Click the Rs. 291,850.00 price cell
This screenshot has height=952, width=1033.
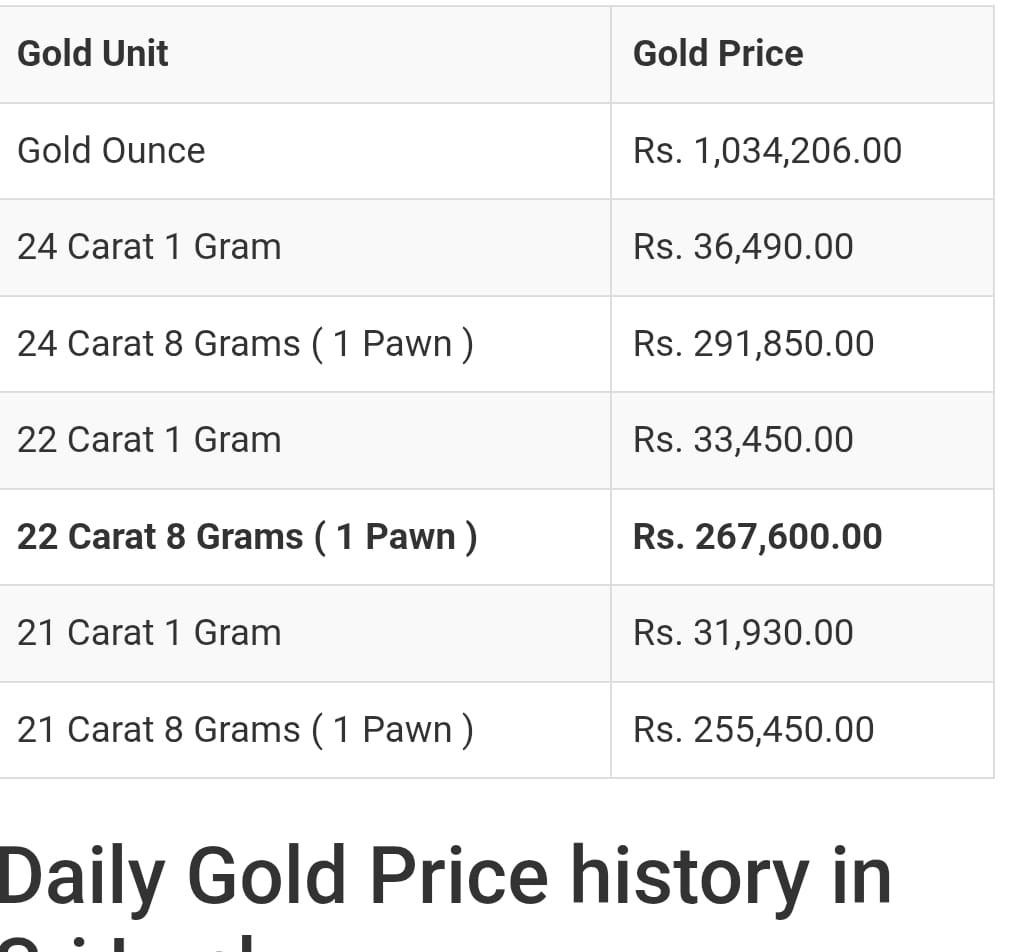pos(754,344)
